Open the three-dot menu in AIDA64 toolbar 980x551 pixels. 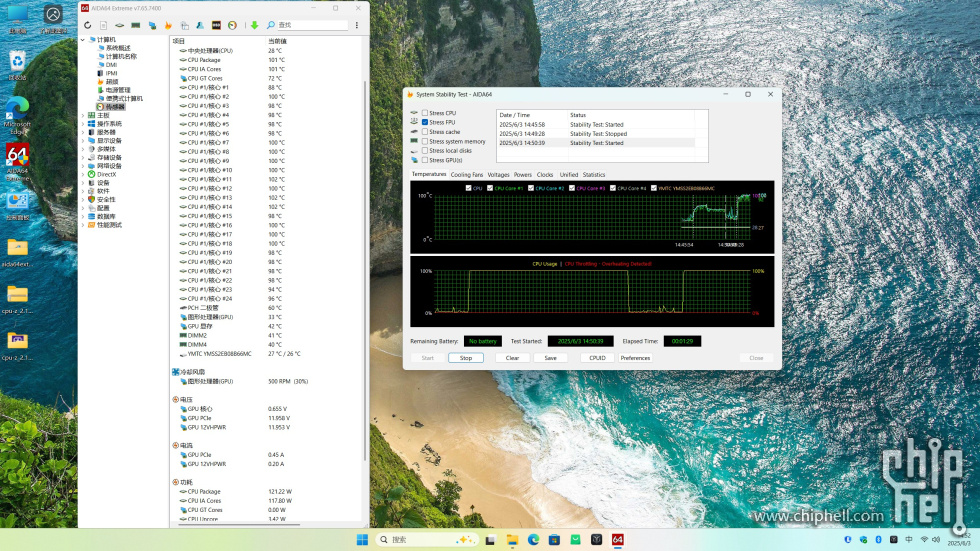coord(357,25)
